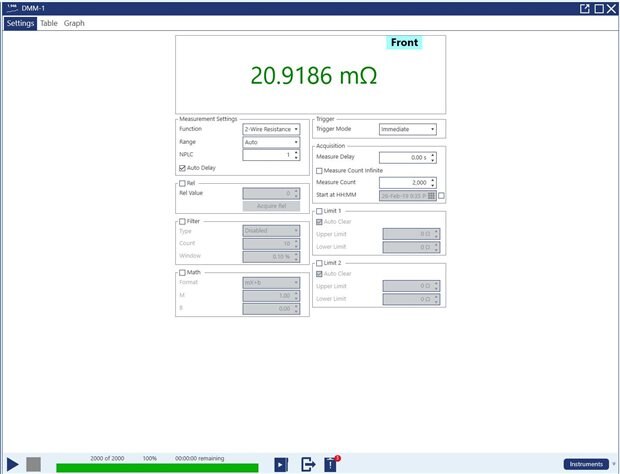Stop acquisition with the gray stop button
Viewport: 620px width, 474px height.
click(x=34, y=465)
